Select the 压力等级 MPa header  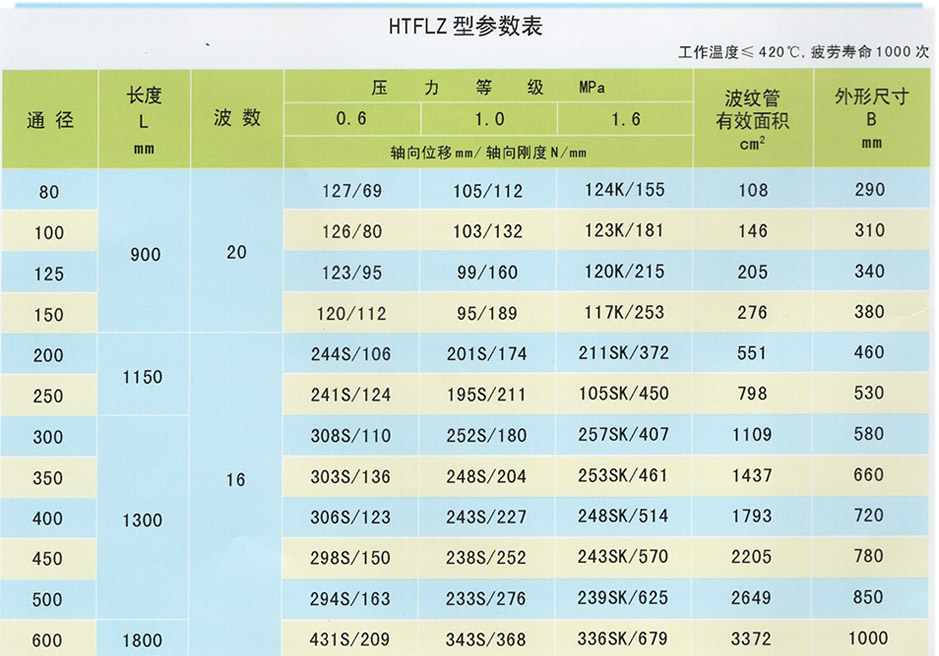(x=488, y=87)
